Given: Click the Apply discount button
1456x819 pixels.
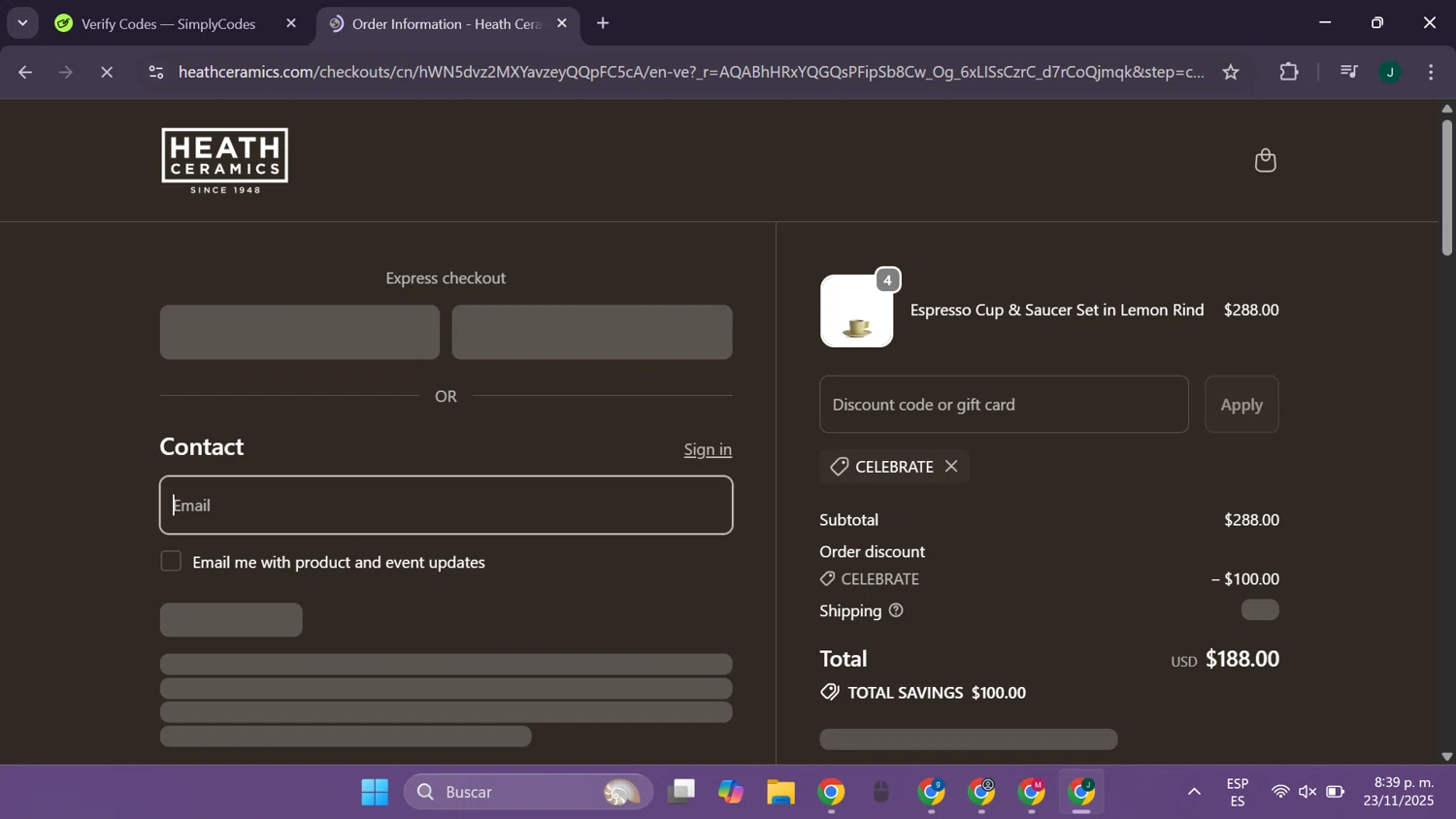Looking at the screenshot, I should 1241,405.
